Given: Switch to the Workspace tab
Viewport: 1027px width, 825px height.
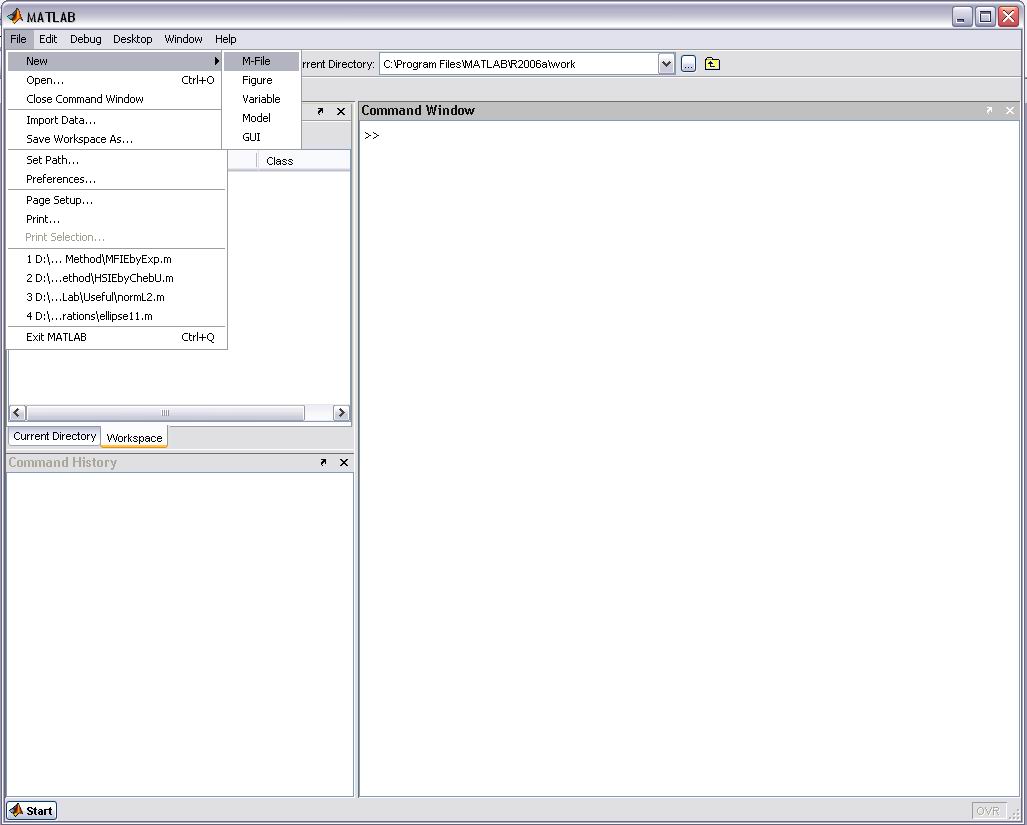Looking at the screenshot, I should coord(134,437).
